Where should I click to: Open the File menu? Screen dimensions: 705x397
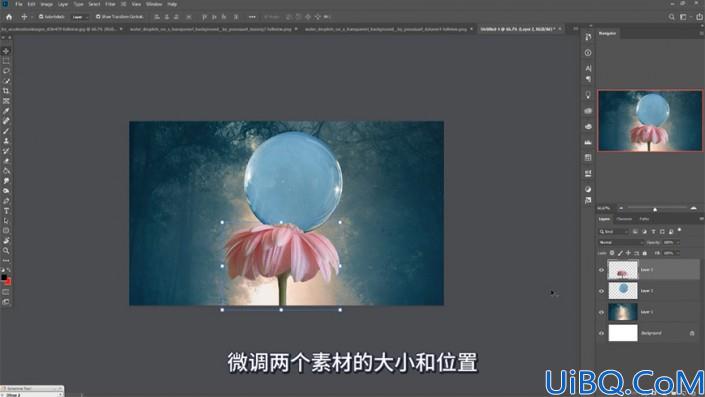[x=19, y=4]
